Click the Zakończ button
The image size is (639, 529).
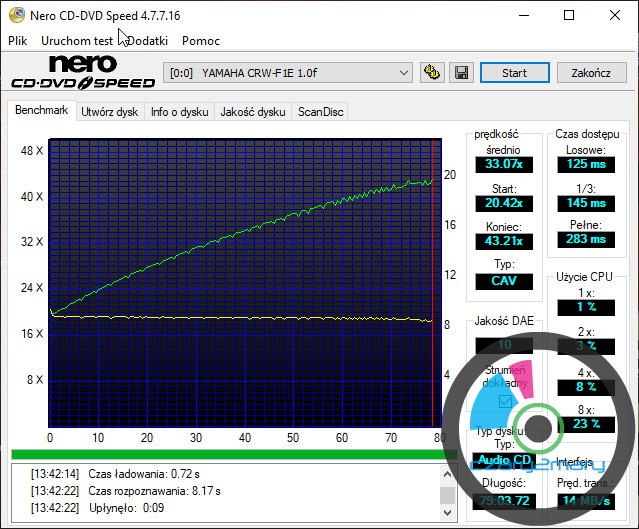point(590,73)
